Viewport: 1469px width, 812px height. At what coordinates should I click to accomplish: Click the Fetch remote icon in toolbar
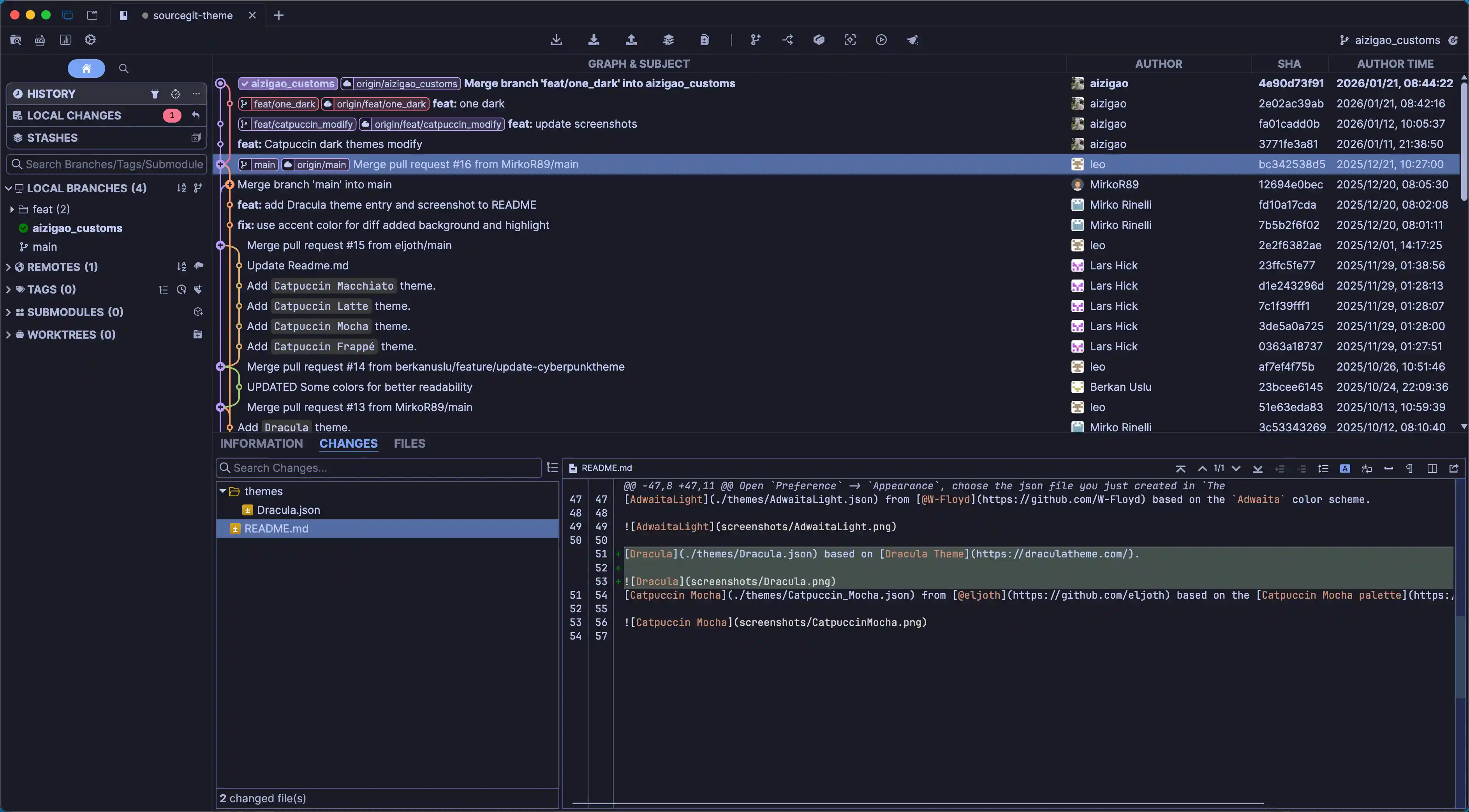pos(557,40)
